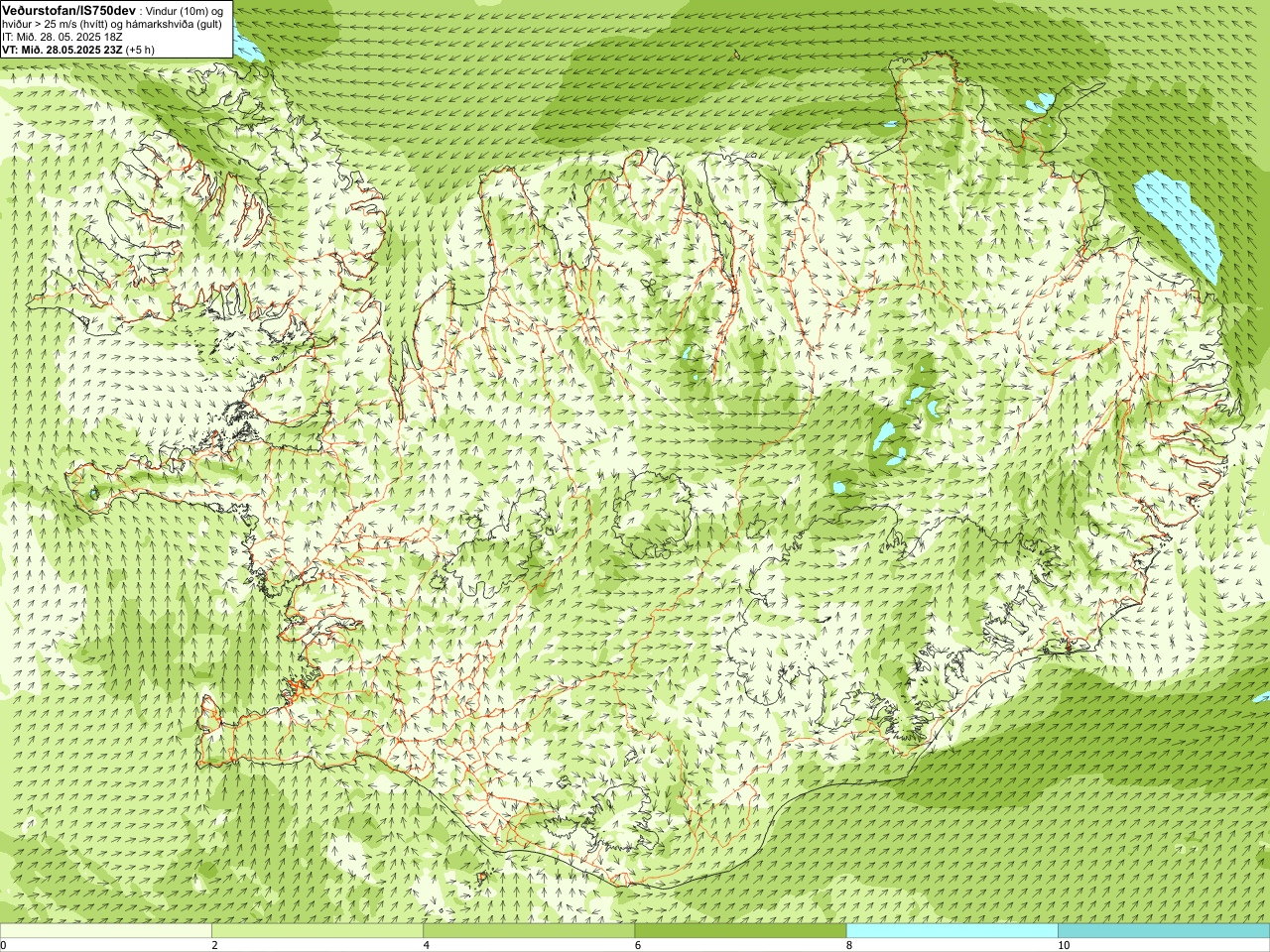Click the '2' legend scale label
Viewport: 1270px width, 952px height.
[x=214, y=945]
